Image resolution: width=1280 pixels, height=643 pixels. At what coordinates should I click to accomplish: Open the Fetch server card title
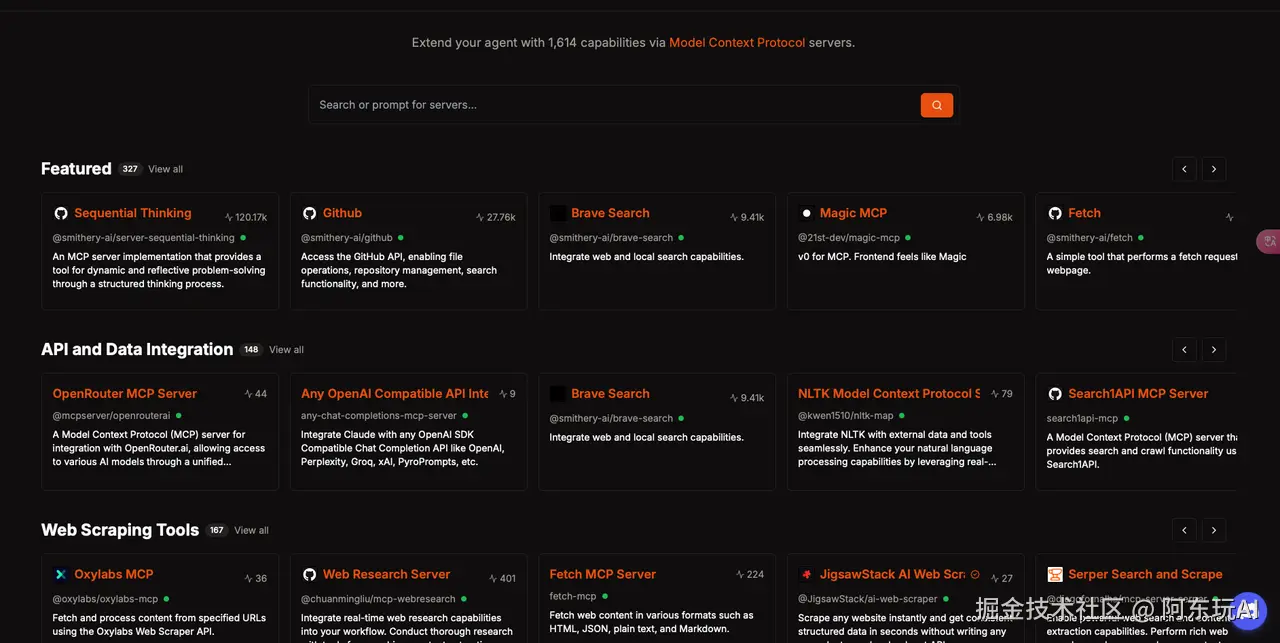[x=1084, y=213]
